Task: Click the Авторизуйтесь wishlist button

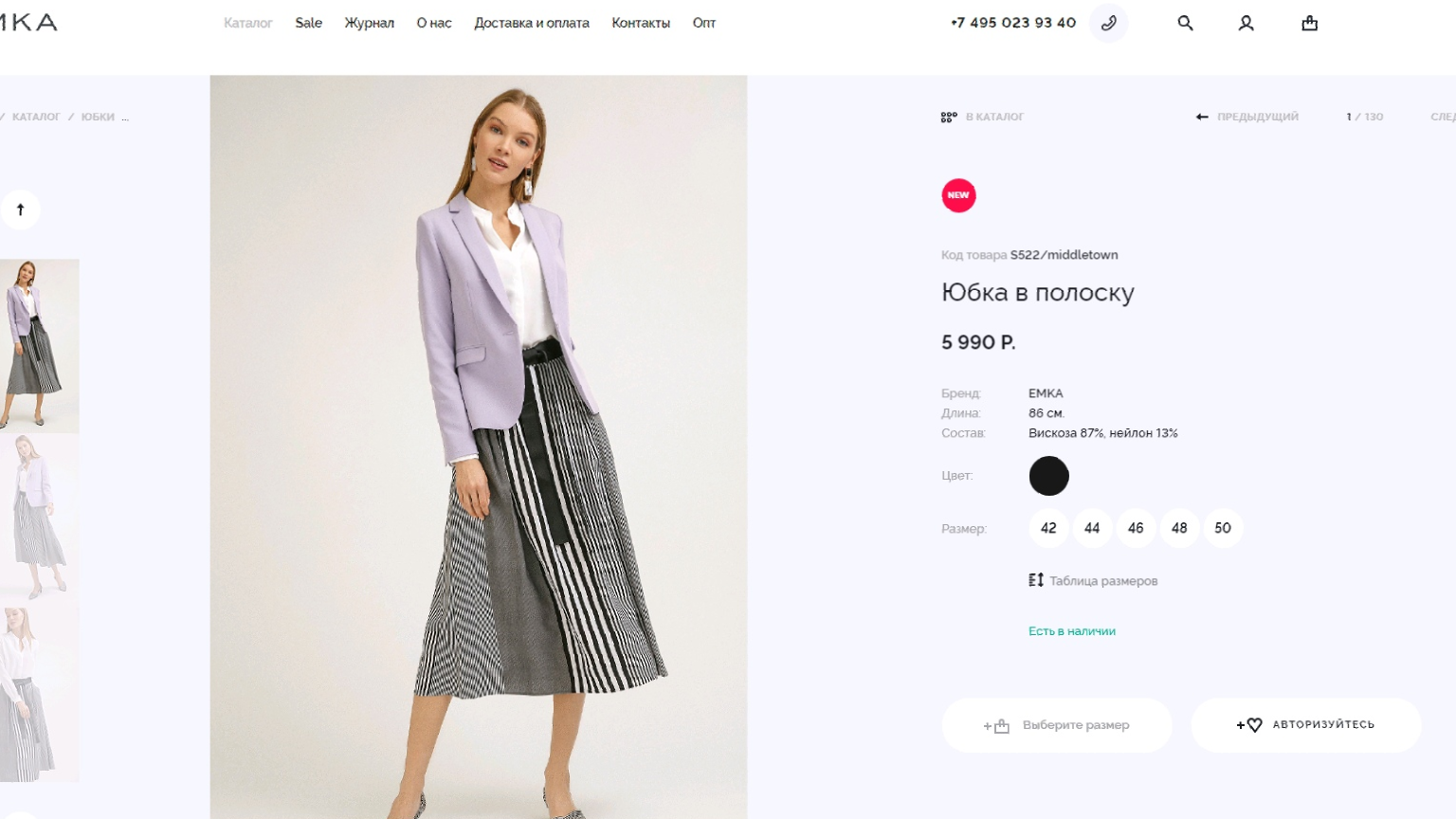Action: [1305, 725]
